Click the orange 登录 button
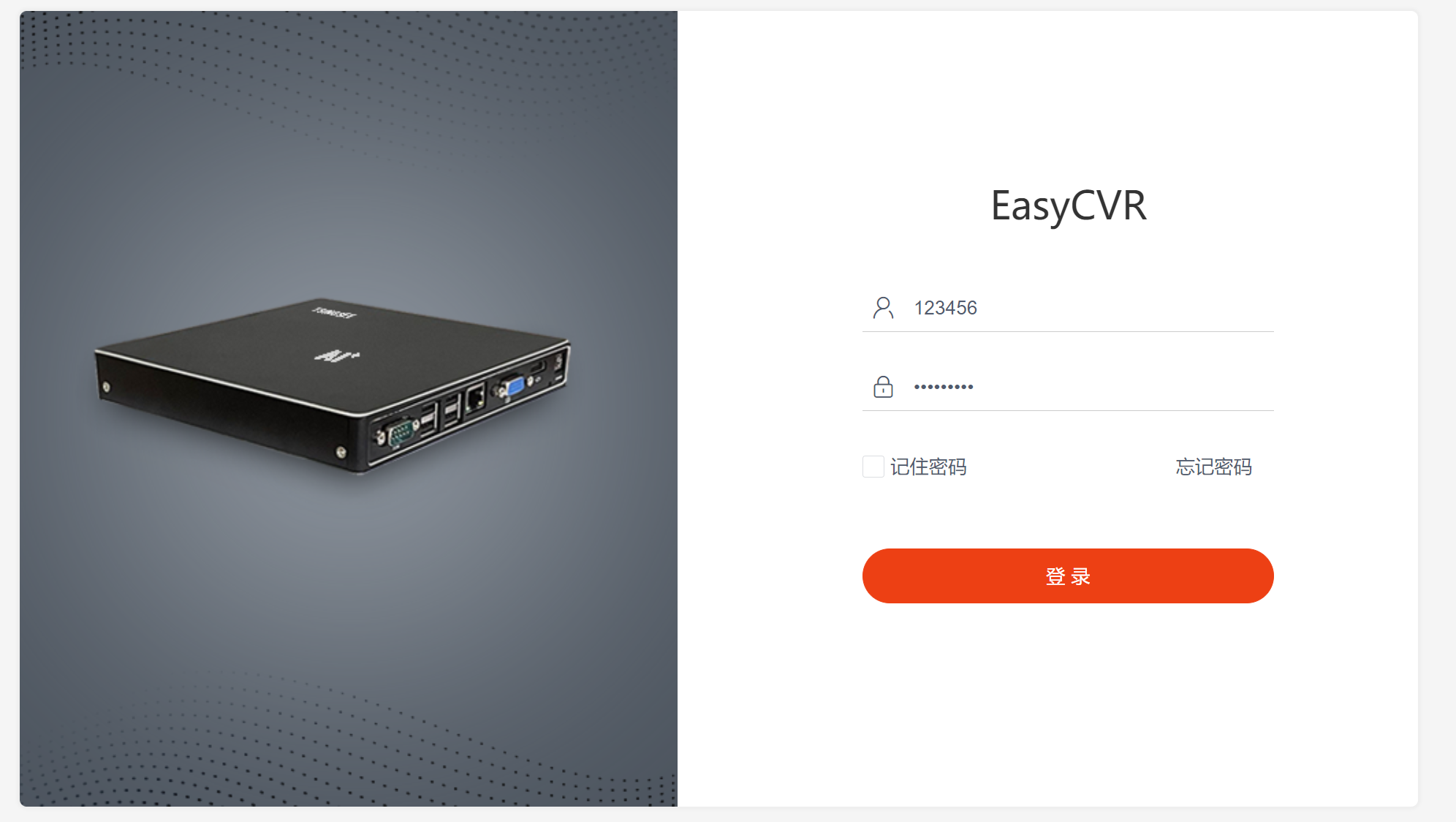Screen dimensions: 1456x822 (1068, 576)
